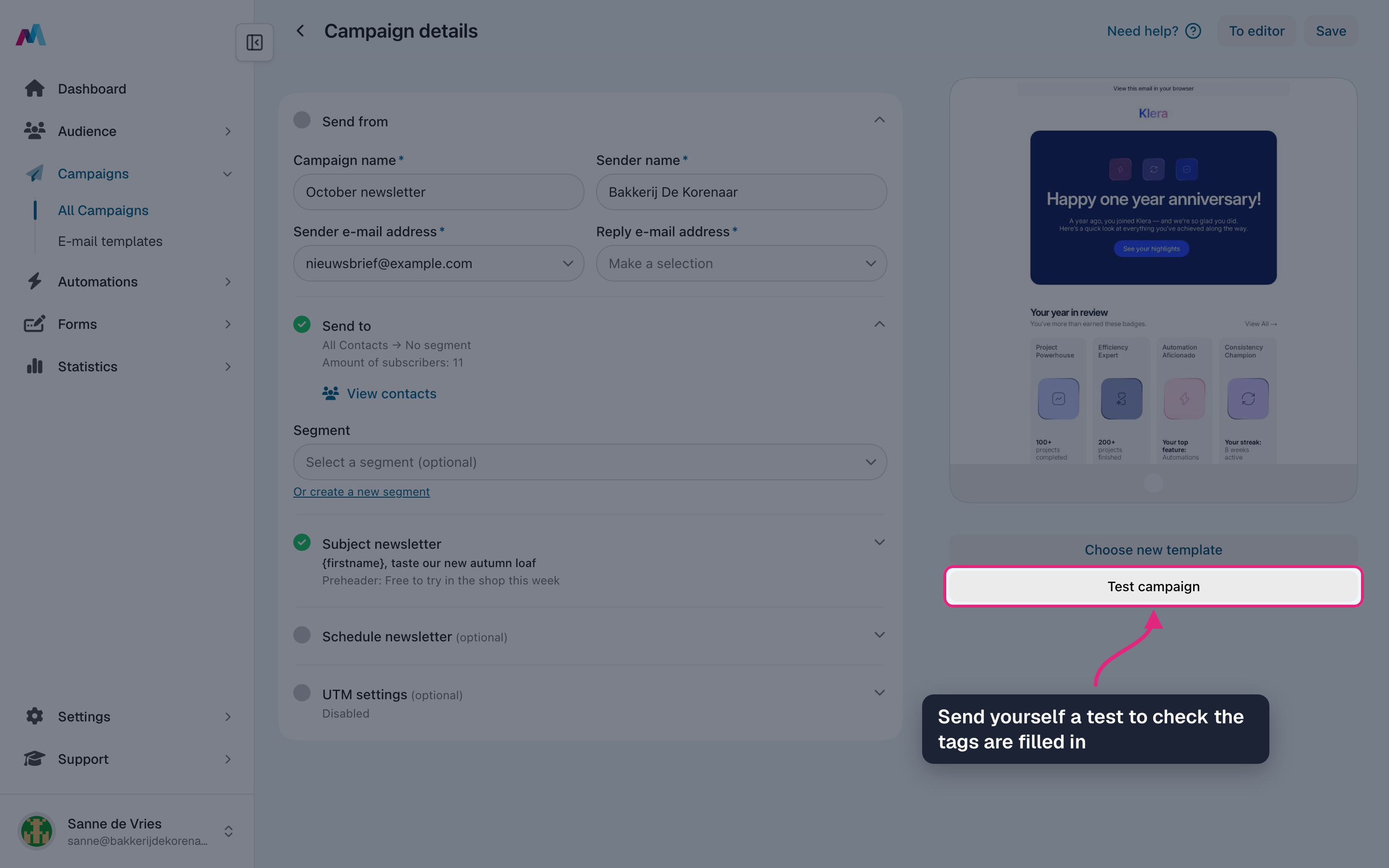Expand the Statistics menu arrow
This screenshot has height=868, width=1389.
click(228, 367)
